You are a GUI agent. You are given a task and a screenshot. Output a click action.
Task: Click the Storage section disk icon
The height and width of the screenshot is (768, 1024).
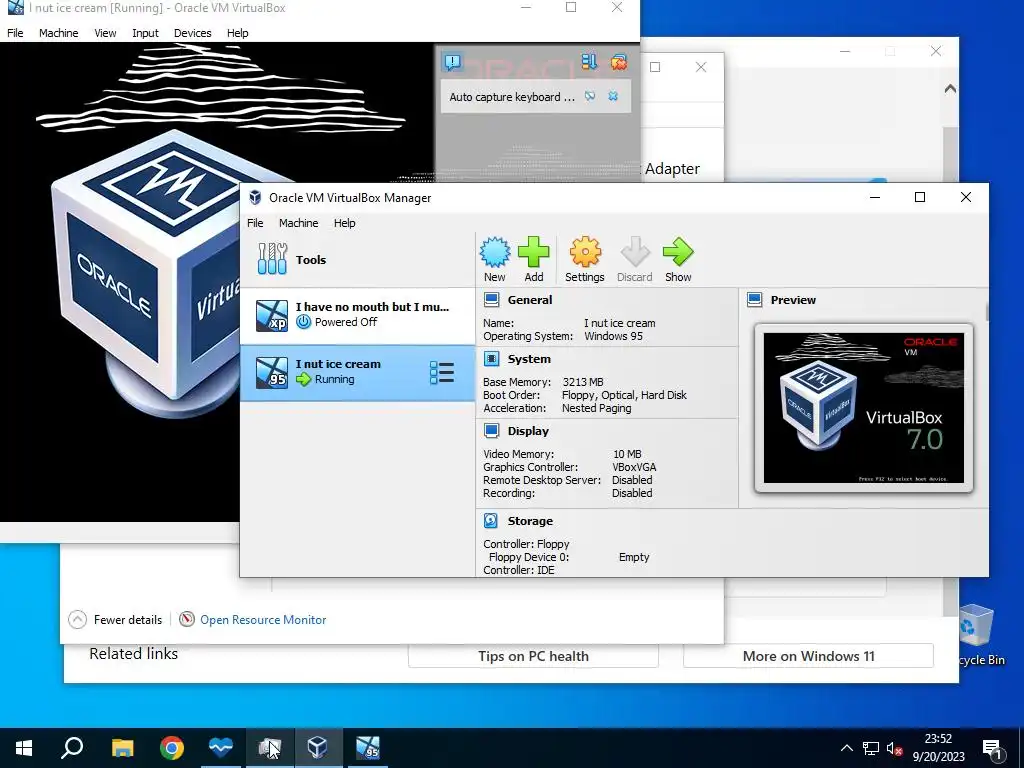(x=491, y=520)
